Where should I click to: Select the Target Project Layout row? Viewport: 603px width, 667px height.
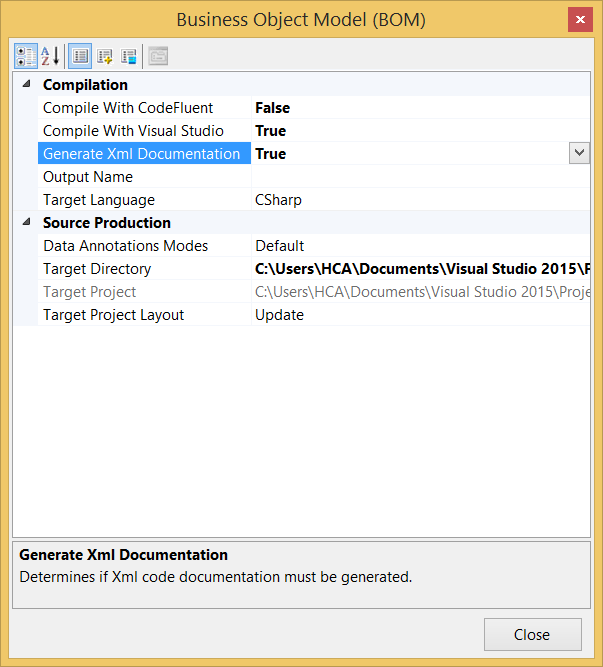coord(114,315)
